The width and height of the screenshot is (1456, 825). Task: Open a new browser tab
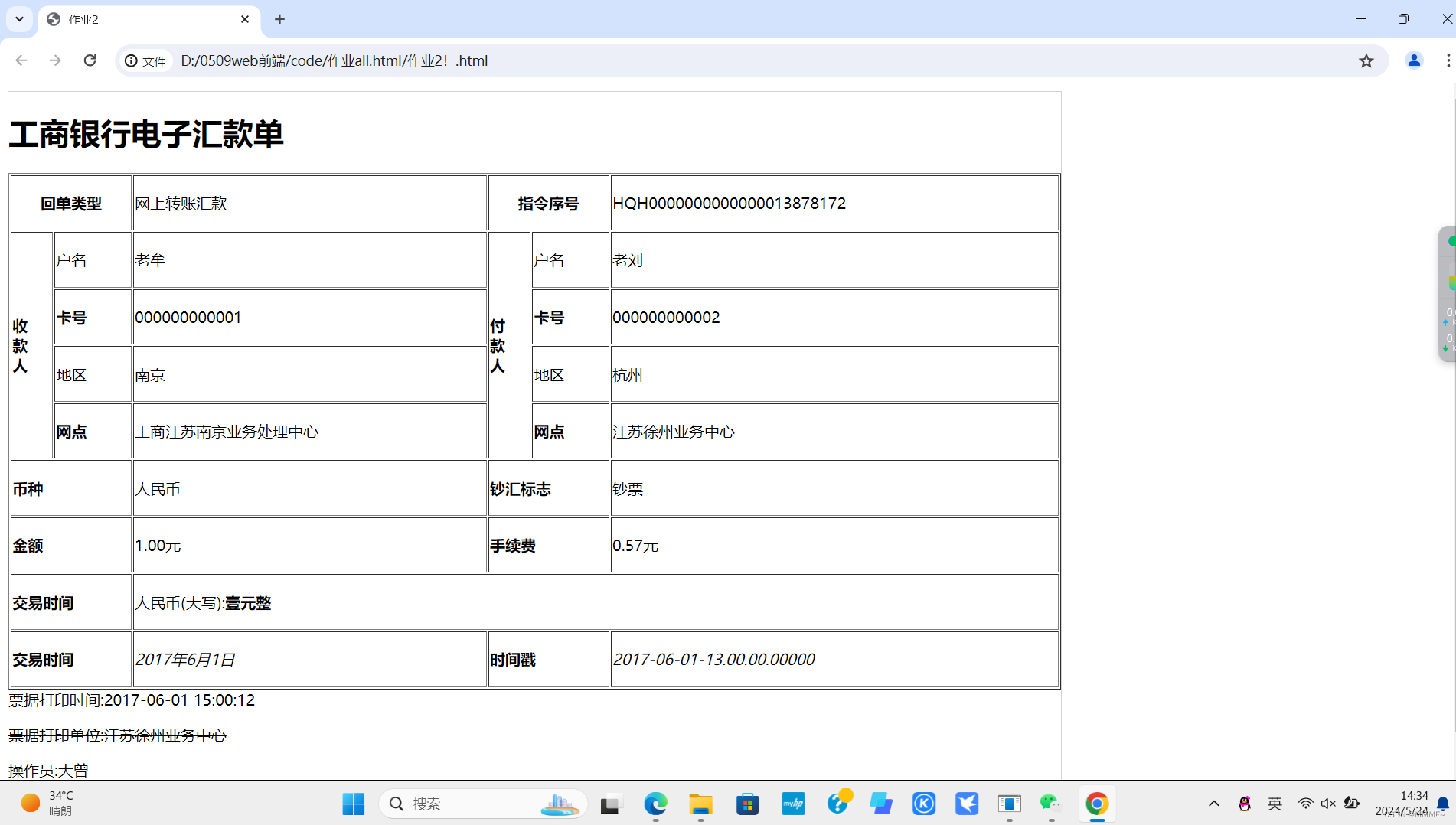(x=280, y=19)
